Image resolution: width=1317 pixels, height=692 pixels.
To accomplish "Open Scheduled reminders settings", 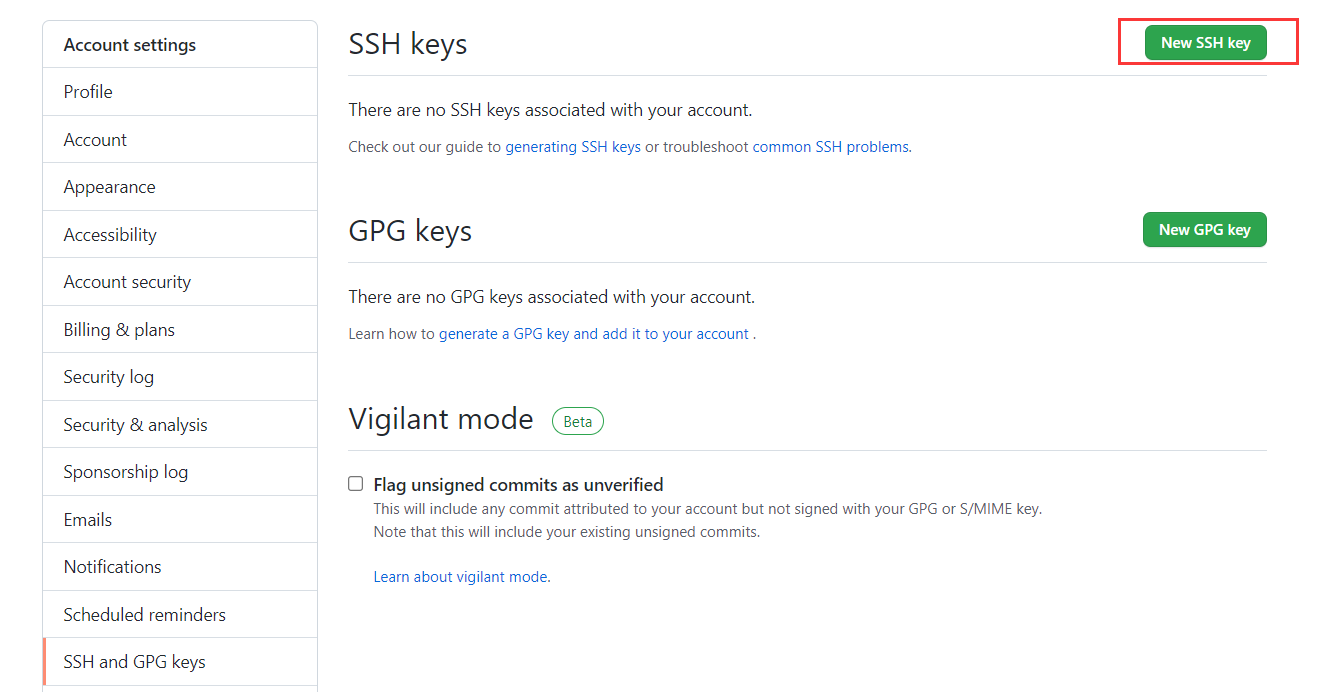I will coord(144,615).
